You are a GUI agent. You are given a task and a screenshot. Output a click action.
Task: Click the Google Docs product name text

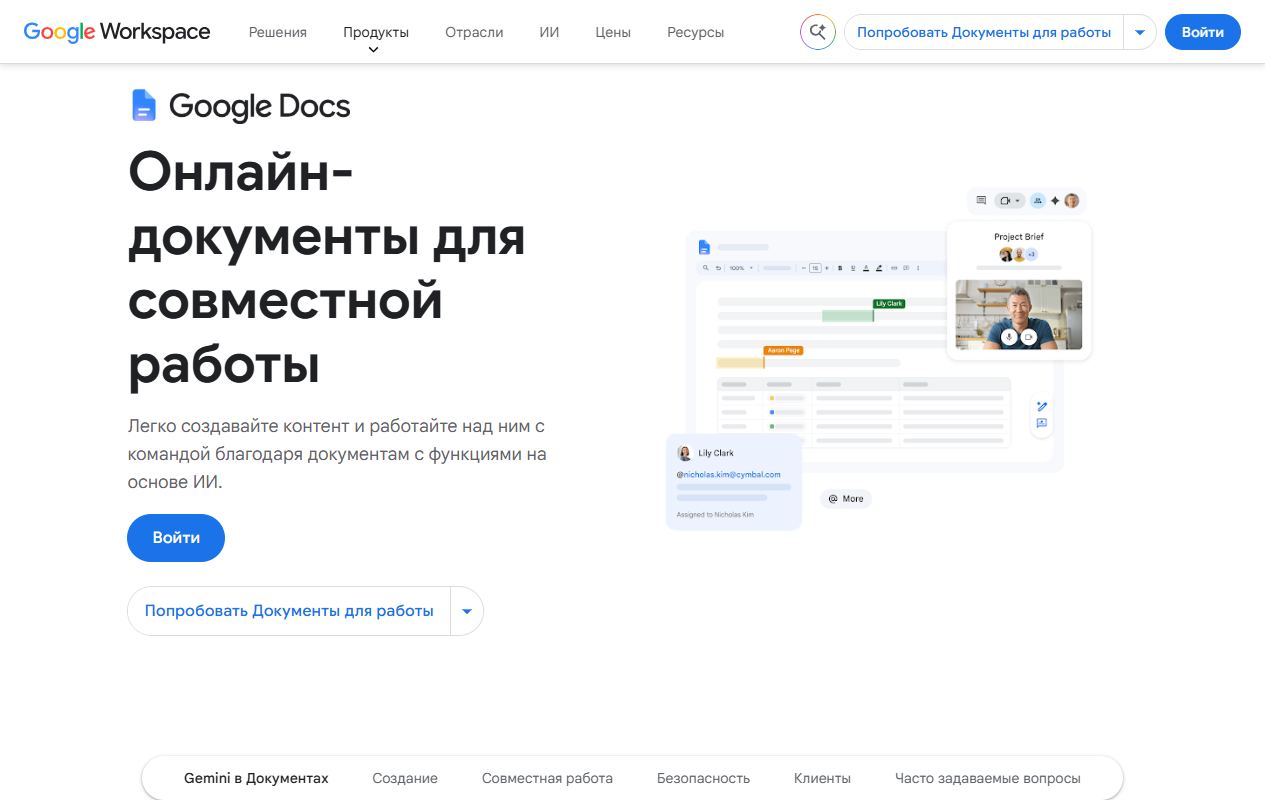(x=260, y=106)
